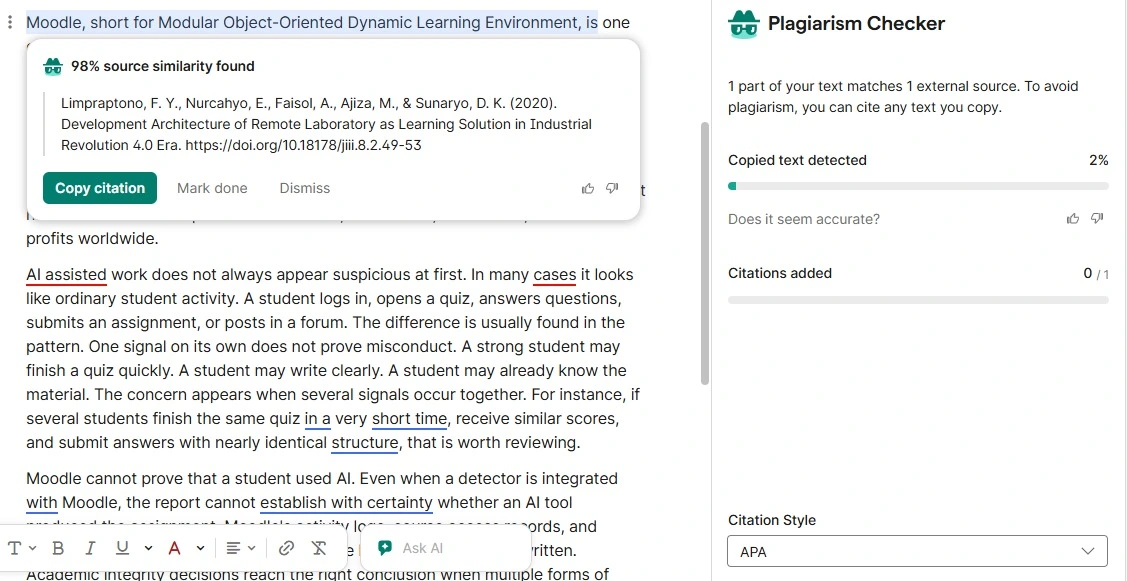The width and height of the screenshot is (1127, 581).
Task: Clear formatting with the crossed T icon
Action: click(319, 549)
